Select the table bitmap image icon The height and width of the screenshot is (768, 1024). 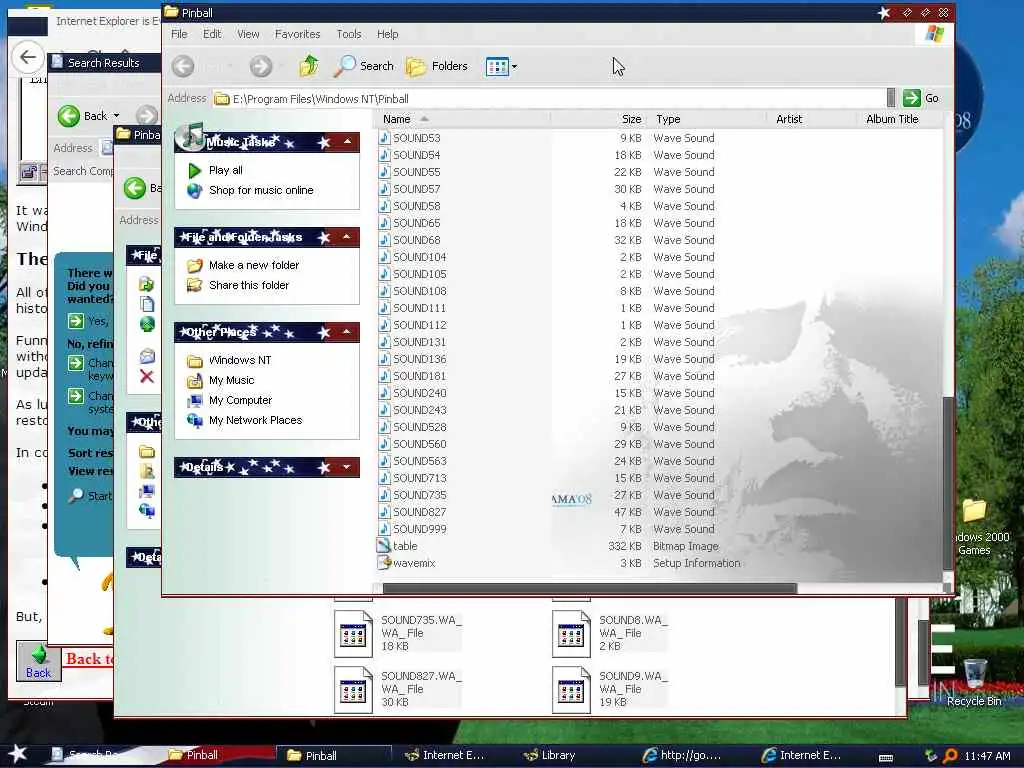[384, 545]
